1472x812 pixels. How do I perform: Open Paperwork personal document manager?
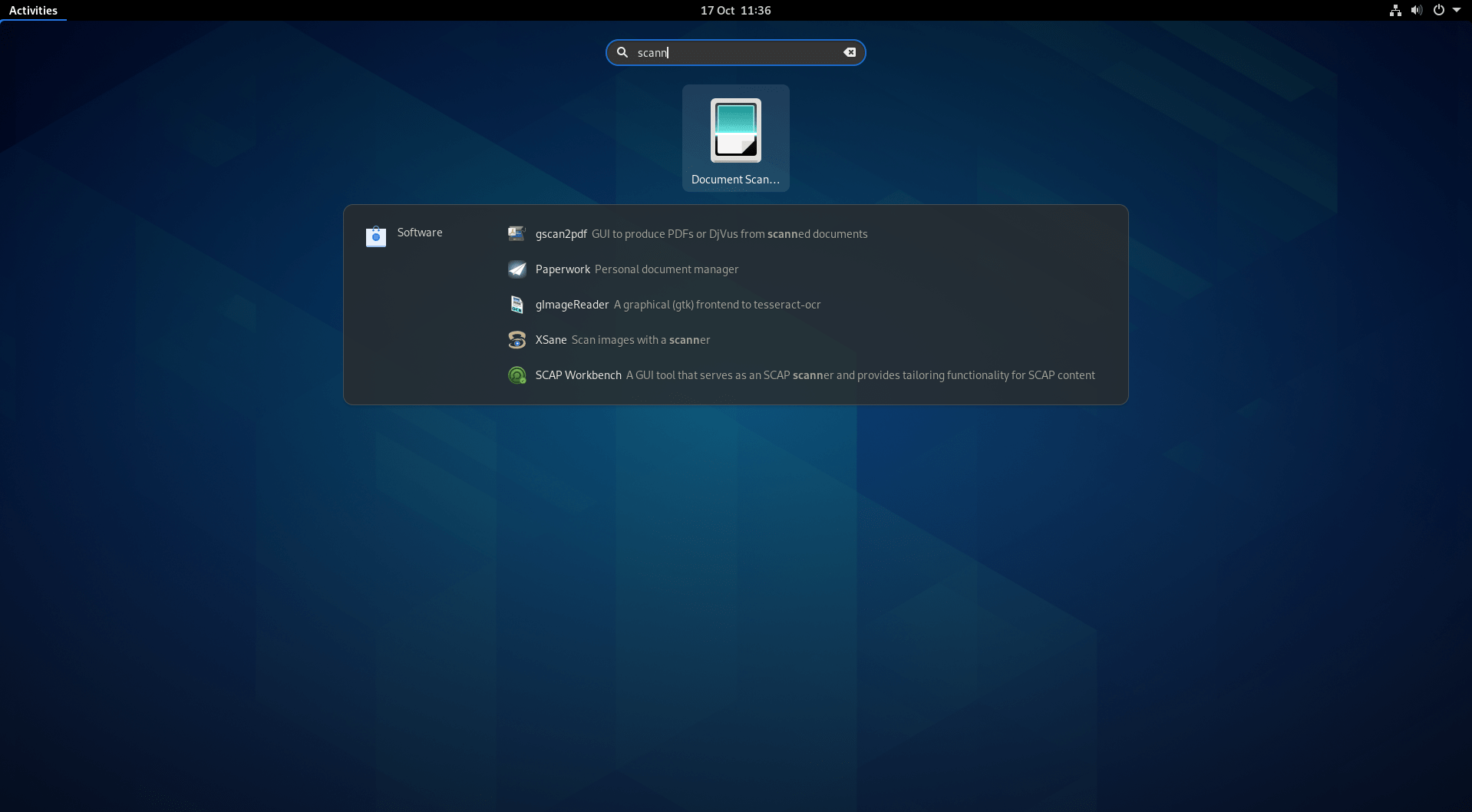563,269
